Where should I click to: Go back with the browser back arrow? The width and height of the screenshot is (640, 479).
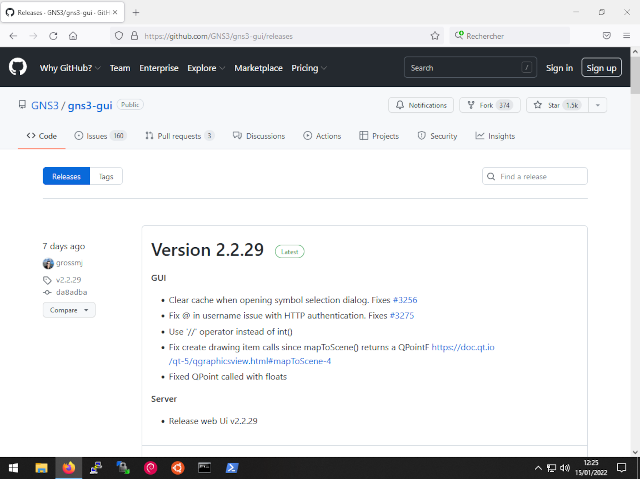[13, 36]
